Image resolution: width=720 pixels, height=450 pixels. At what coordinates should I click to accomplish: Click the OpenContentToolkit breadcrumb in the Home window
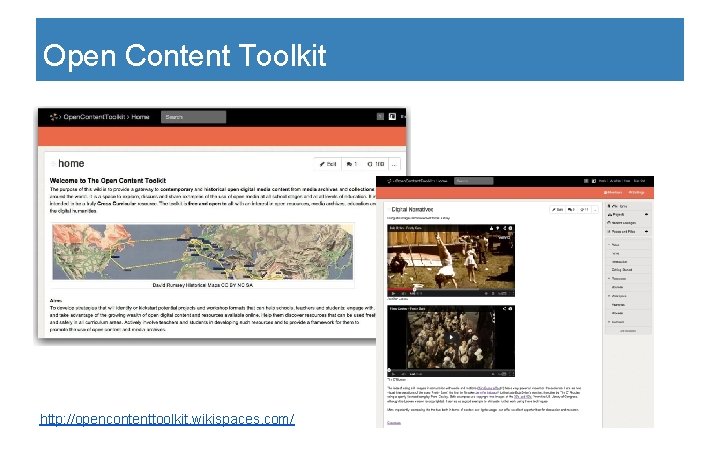(x=94, y=117)
